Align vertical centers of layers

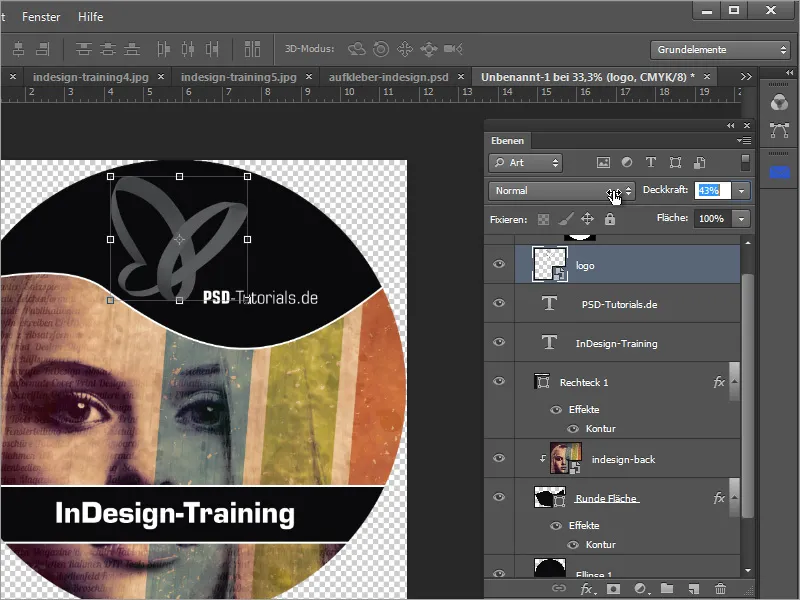(108, 49)
